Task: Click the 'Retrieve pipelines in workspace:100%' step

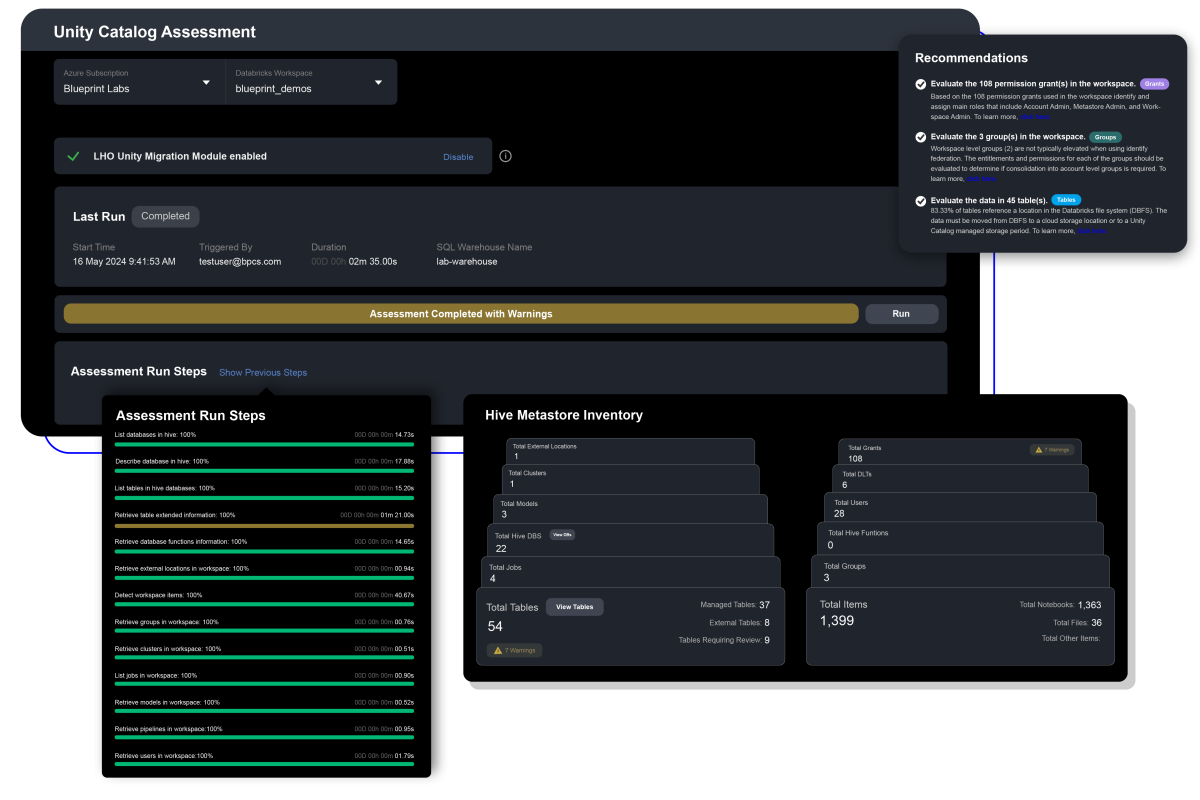Action: [169, 729]
